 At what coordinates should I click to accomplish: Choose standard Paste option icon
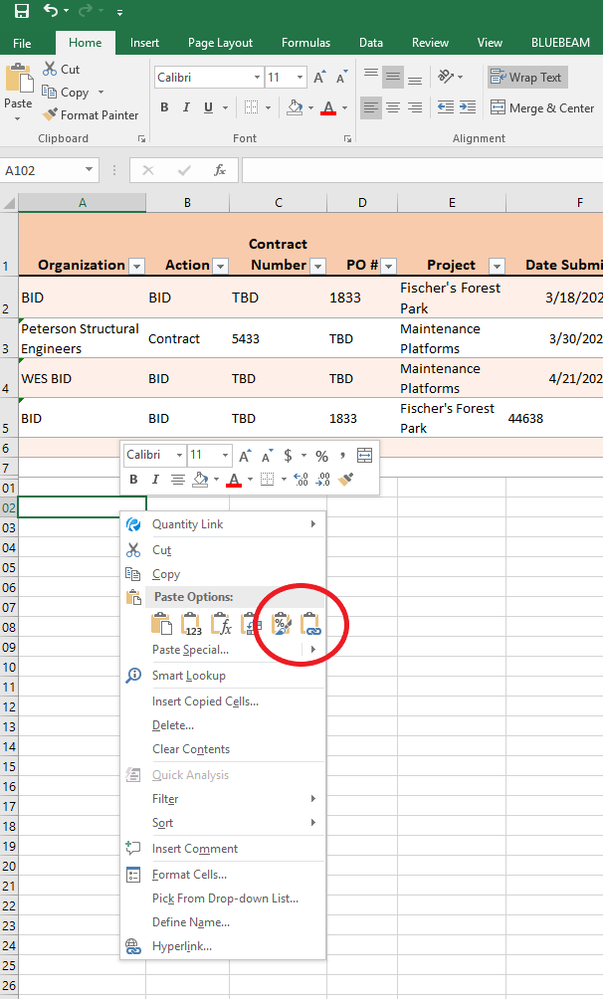pyautogui.click(x=161, y=624)
